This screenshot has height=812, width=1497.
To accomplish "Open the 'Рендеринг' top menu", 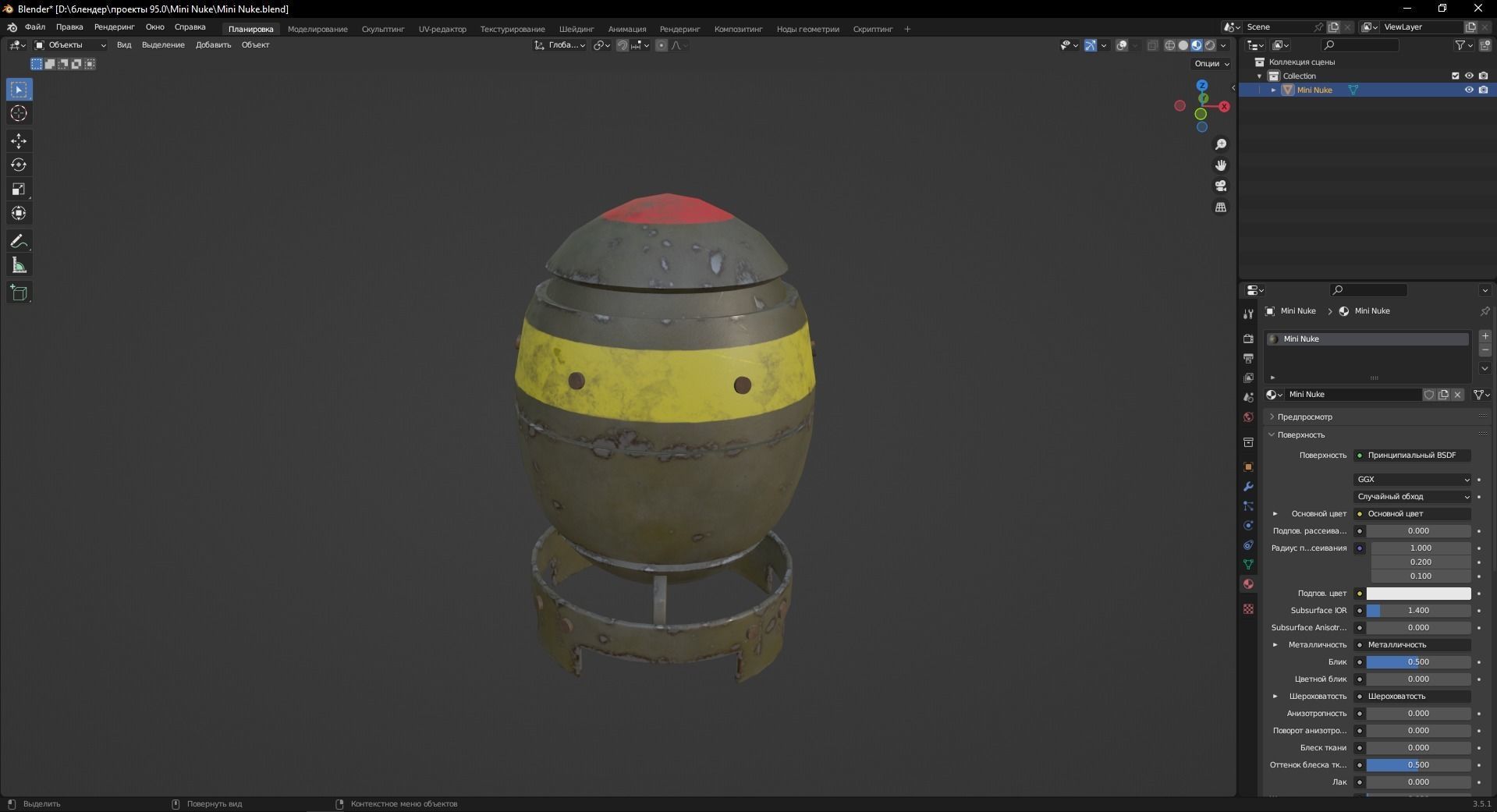I will [x=114, y=27].
